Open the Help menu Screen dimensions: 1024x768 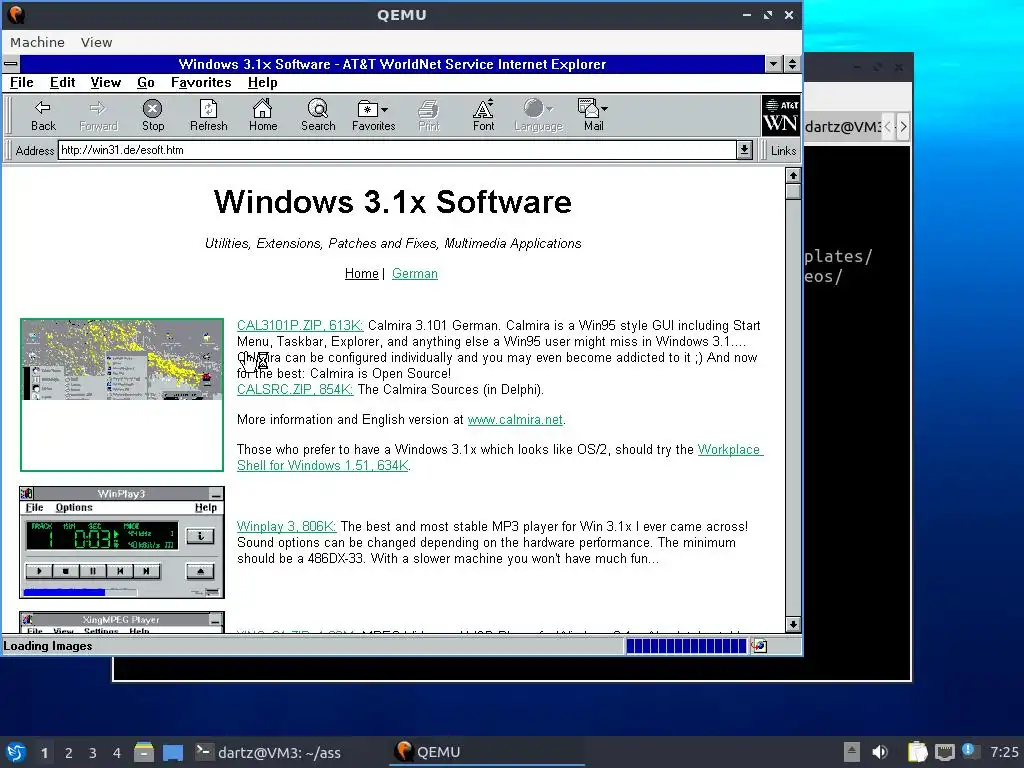point(263,83)
